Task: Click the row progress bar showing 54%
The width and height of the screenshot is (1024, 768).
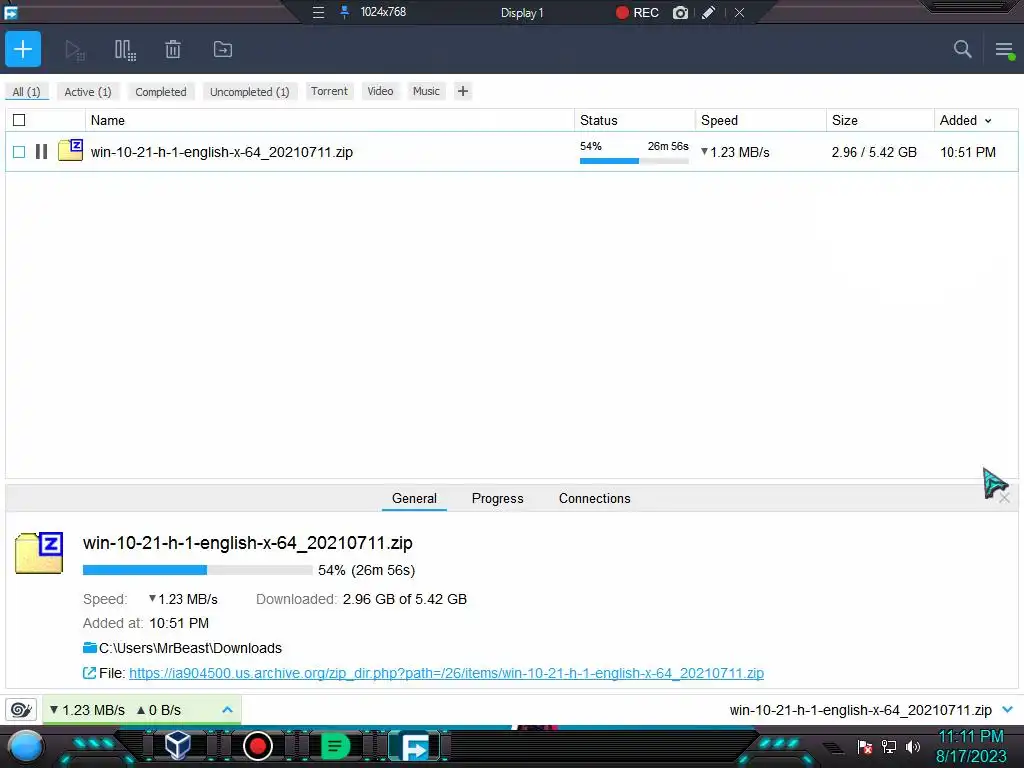Action: click(634, 161)
